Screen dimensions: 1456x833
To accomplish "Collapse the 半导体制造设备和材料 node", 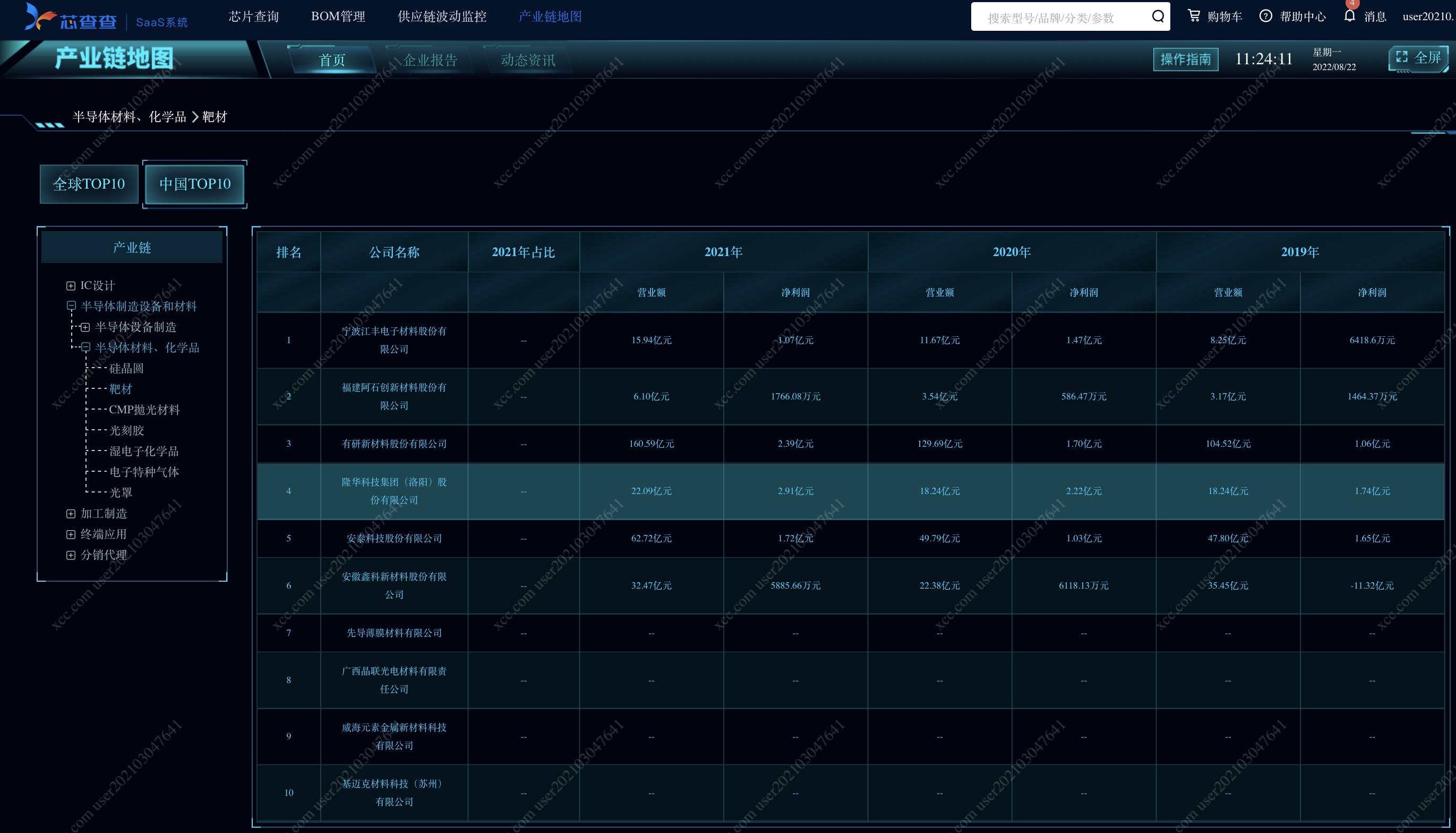I will 71,306.
